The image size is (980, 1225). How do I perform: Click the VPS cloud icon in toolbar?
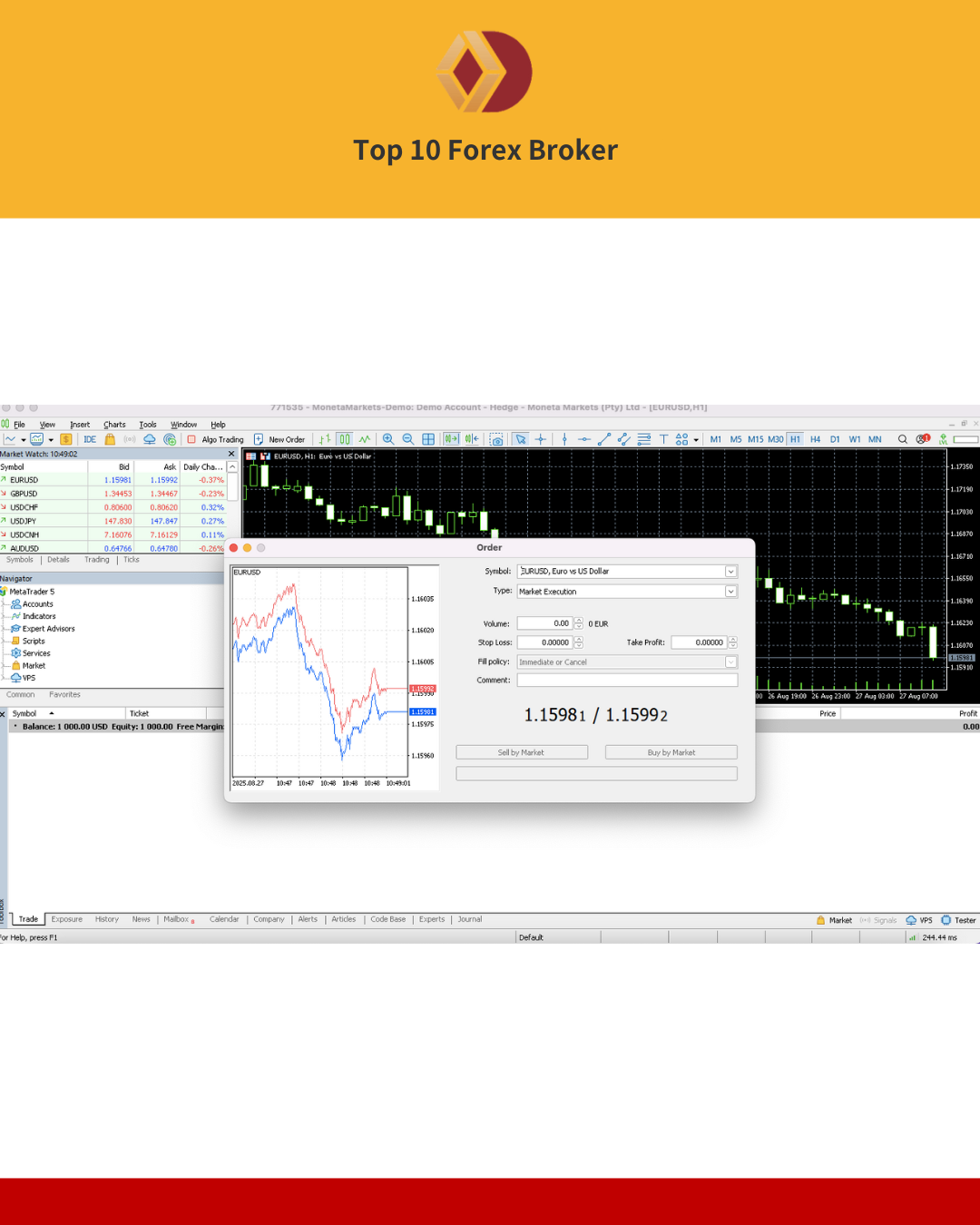(x=150, y=439)
